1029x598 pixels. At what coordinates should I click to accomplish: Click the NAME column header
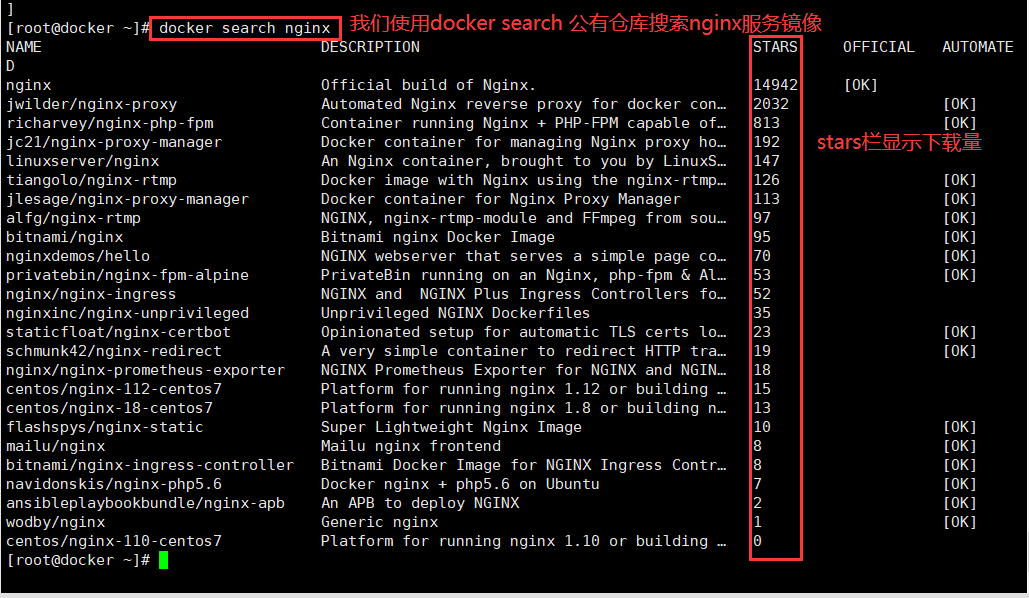pyautogui.click(x=24, y=47)
